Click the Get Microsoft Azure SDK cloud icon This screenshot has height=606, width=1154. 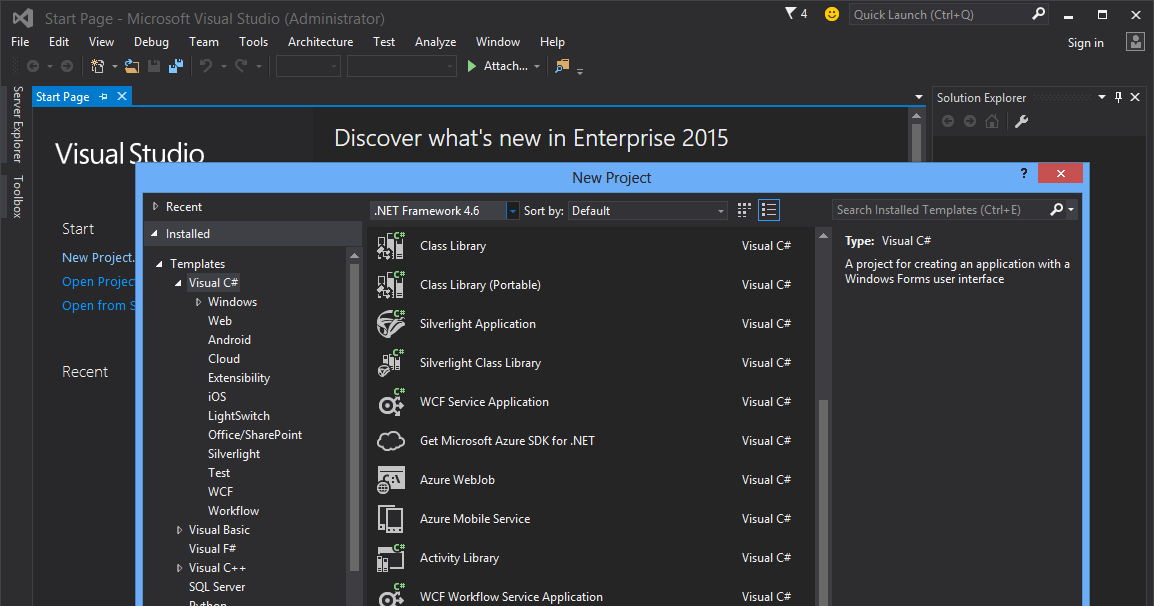[x=391, y=440]
